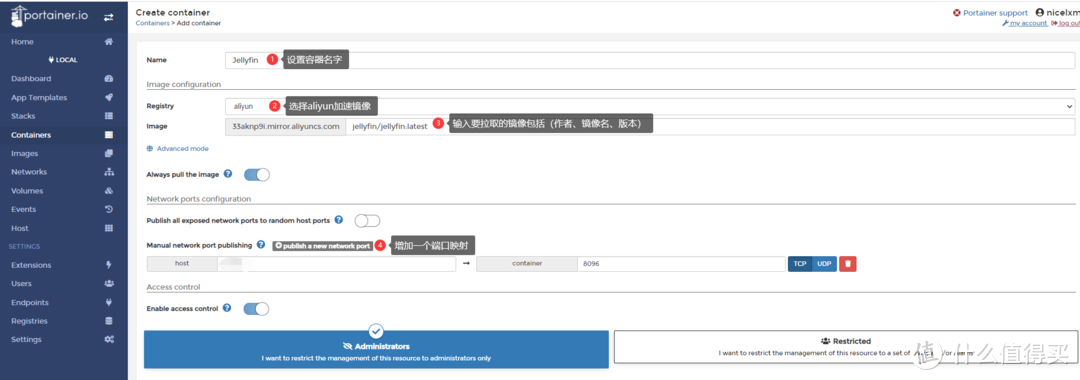Viewport: 1080px width, 380px height.
Task: Click the Advanced mode link
Action: 183,149
